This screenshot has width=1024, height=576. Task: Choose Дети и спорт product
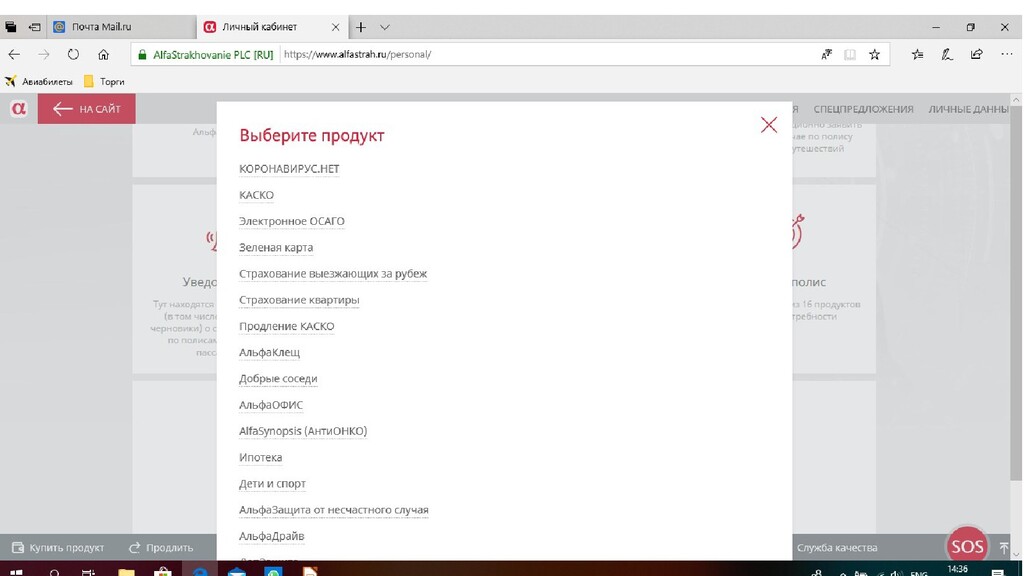(x=272, y=483)
